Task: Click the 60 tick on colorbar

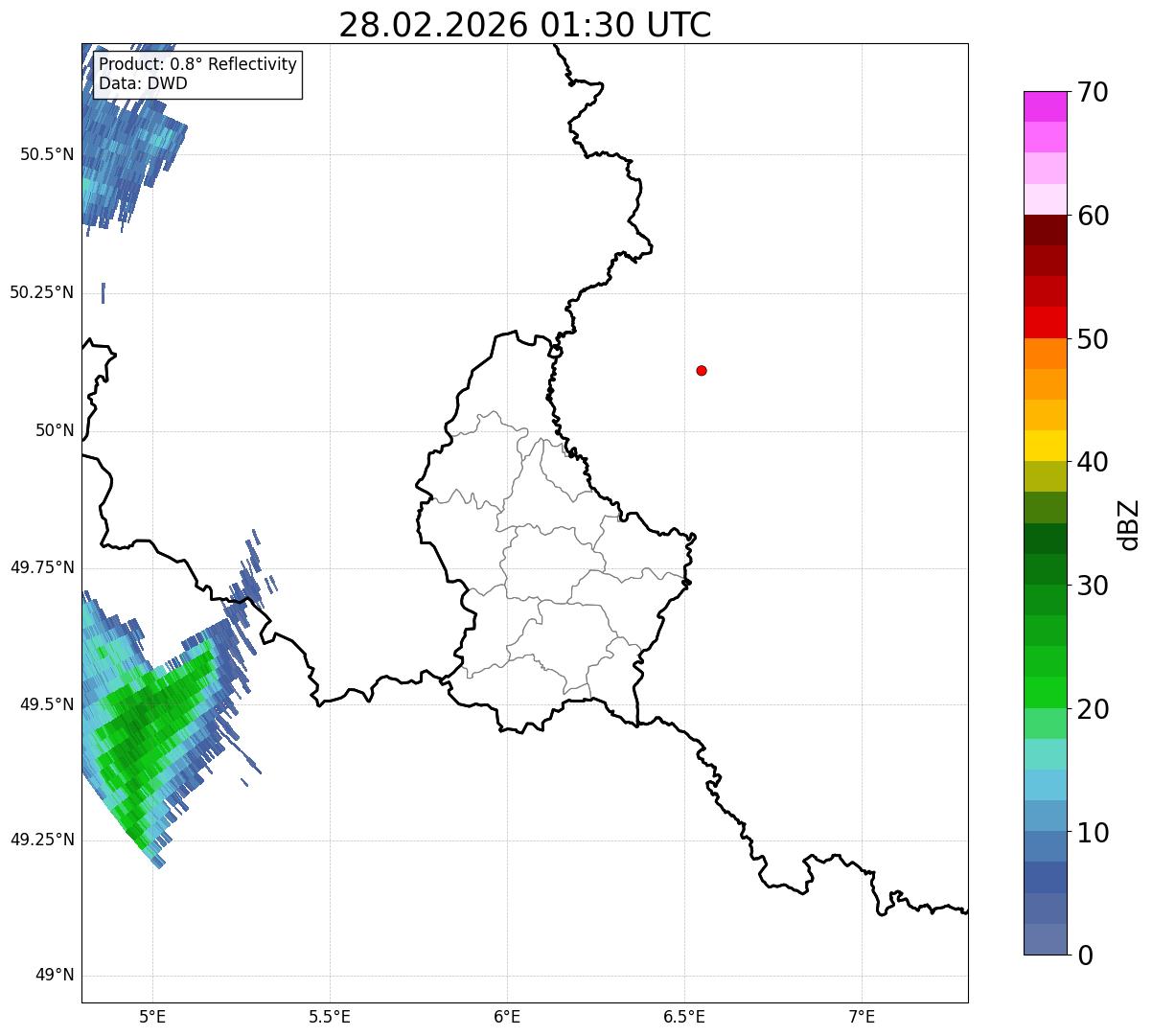Action: (1092, 216)
